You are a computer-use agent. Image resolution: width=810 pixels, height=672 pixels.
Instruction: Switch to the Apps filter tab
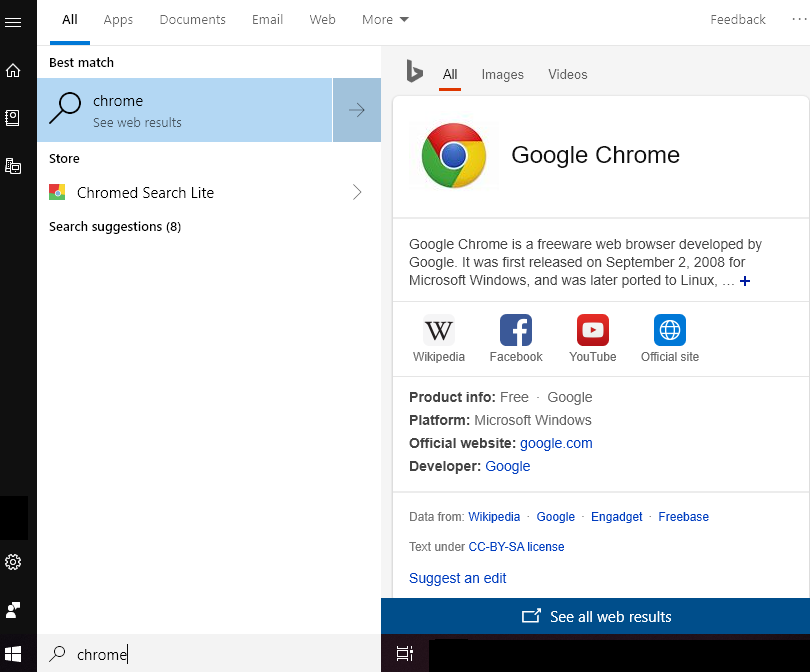tap(118, 20)
